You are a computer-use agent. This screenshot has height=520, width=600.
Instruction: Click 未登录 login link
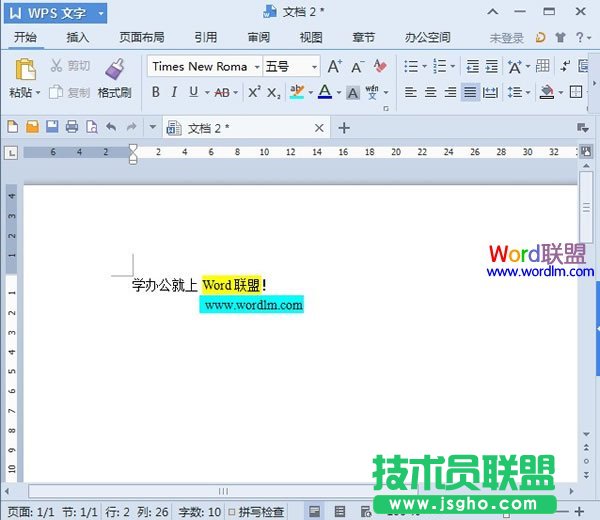tap(506, 38)
